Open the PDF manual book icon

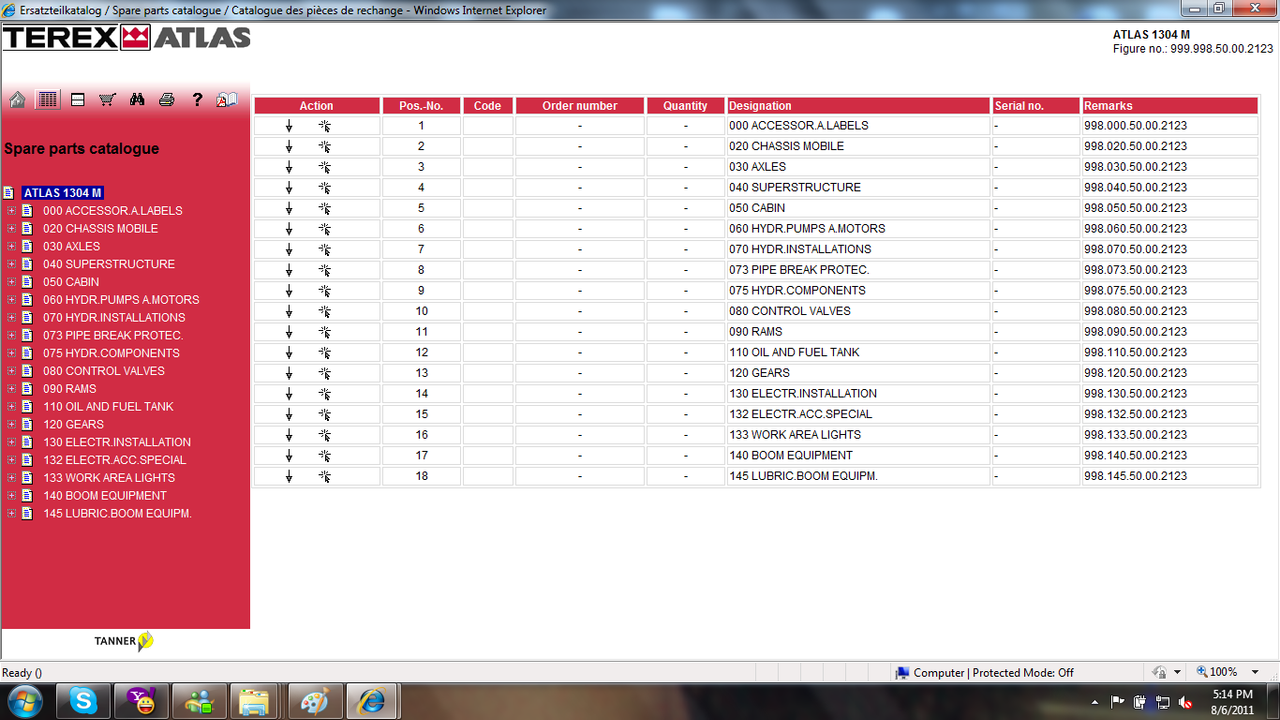pos(227,99)
